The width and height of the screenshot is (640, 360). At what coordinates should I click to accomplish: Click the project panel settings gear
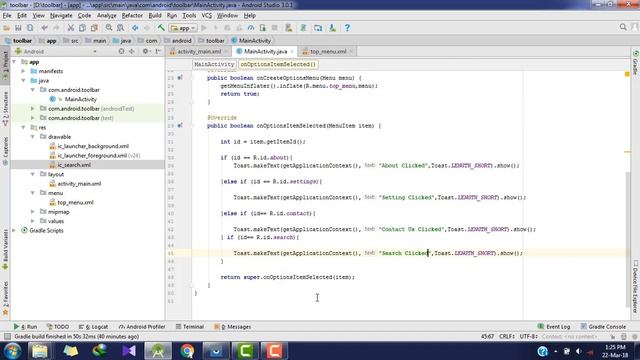tap(145, 51)
